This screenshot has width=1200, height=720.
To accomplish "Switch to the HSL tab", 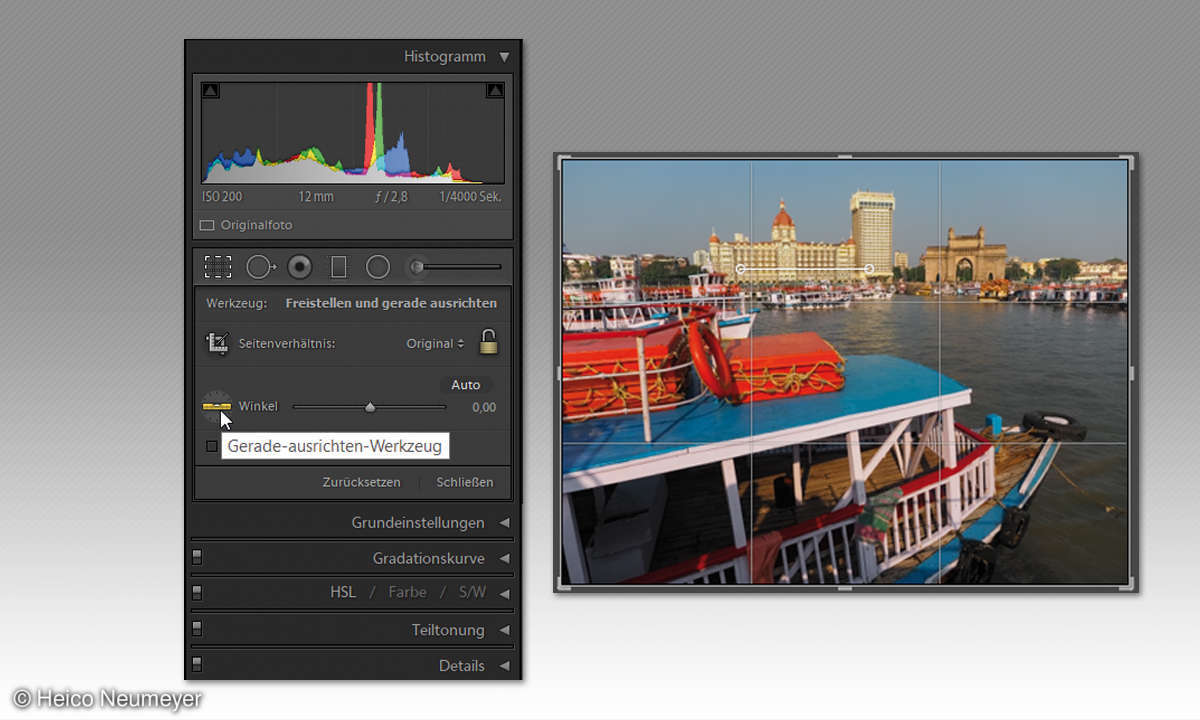I will (x=343, y=592).
